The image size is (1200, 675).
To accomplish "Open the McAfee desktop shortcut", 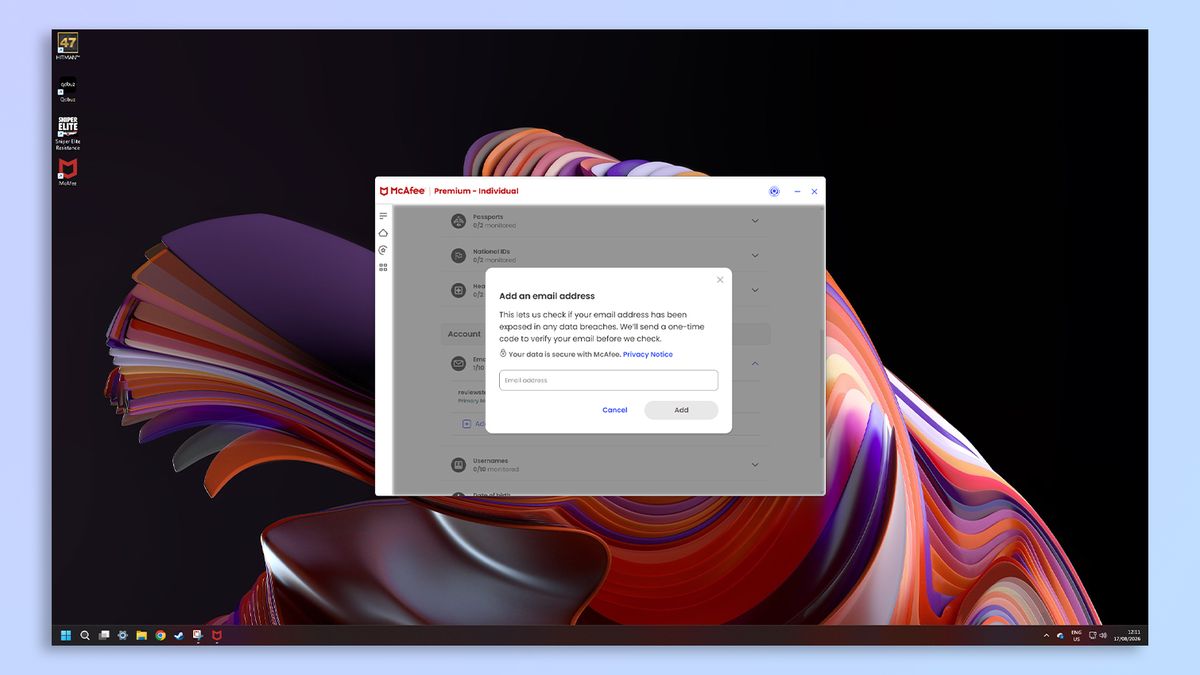I will click(x=68, y=172).
